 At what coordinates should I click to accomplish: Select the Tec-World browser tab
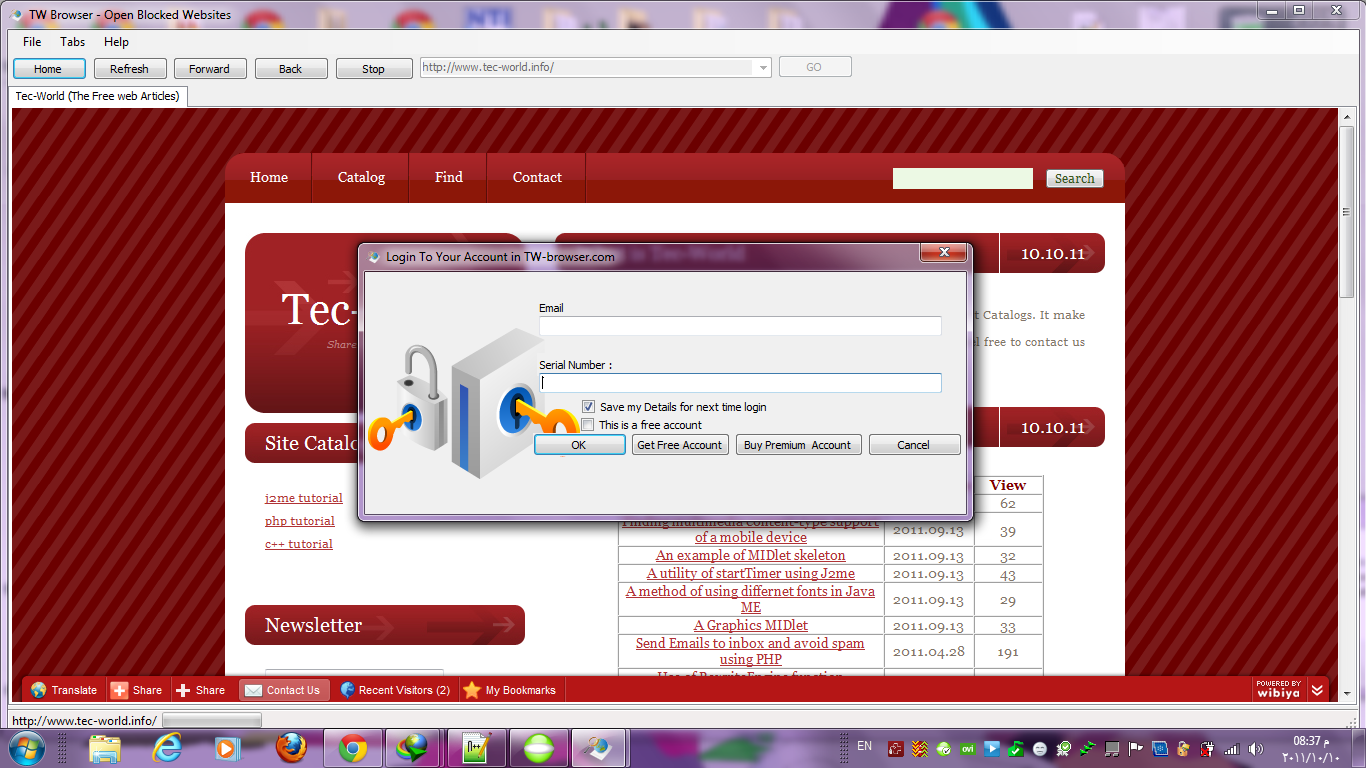97,96
